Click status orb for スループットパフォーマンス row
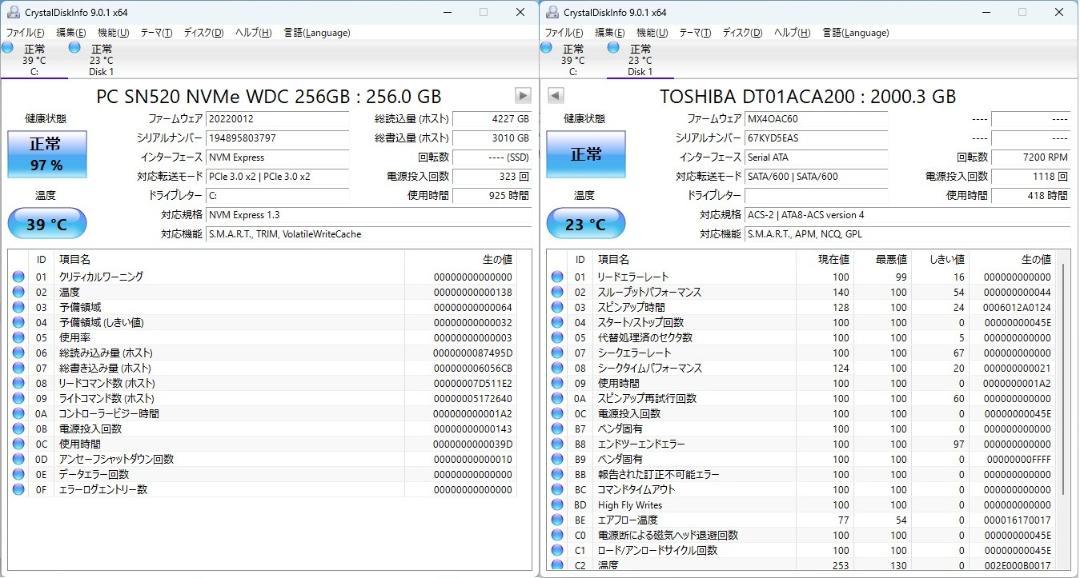The width and height of the screenshot is (1080, 578). pos(557,292)
